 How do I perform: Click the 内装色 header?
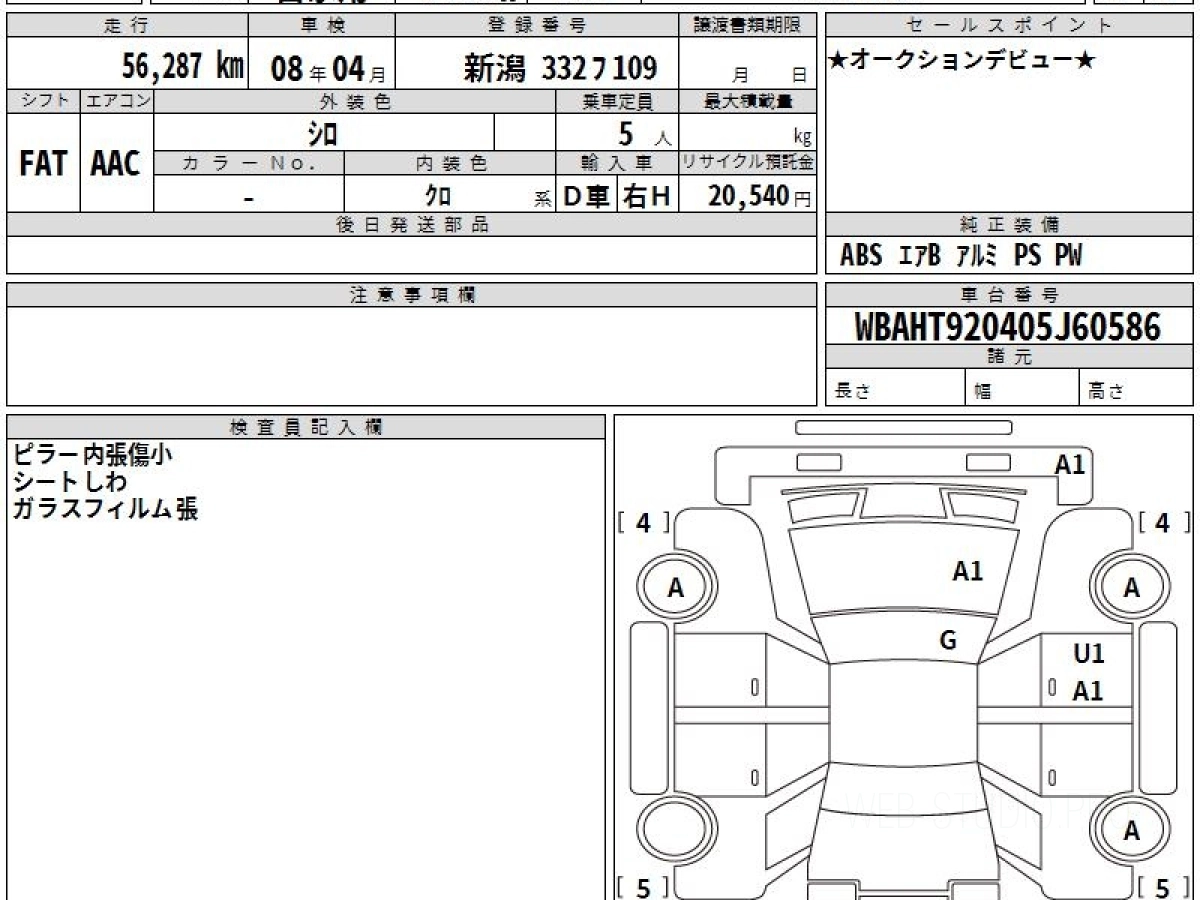pos(450,162)
